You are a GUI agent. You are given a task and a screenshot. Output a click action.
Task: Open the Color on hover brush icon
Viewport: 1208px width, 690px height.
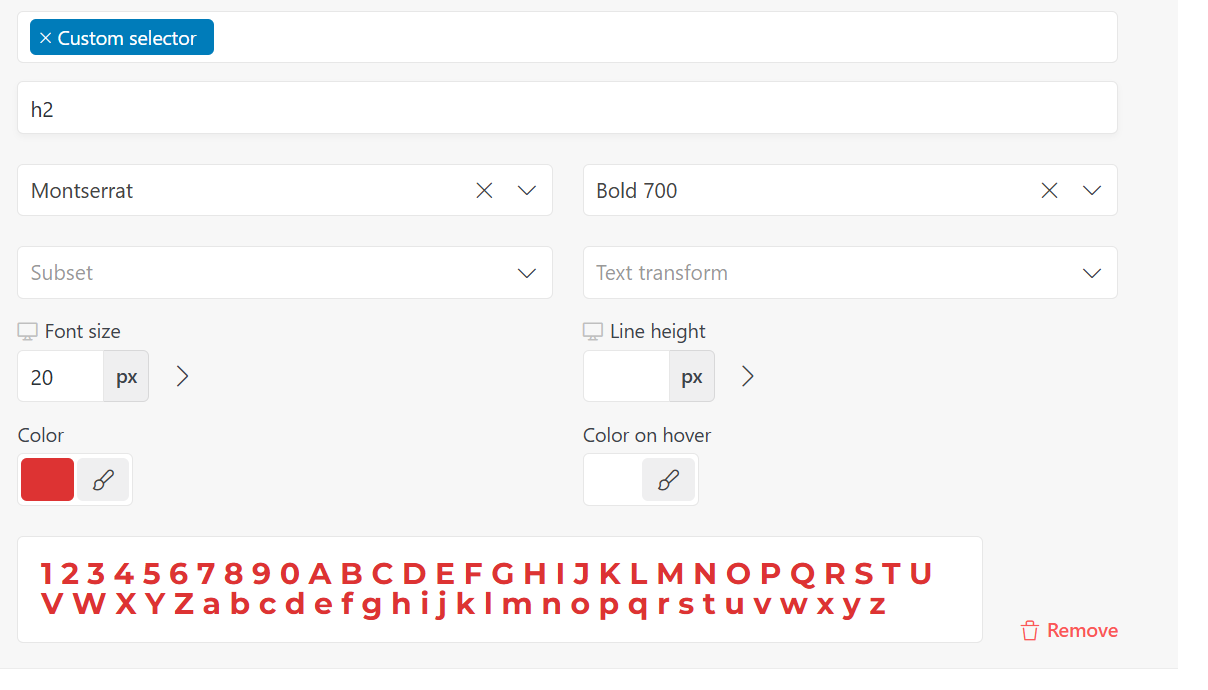pyautogui.click(x=668, y=480)
